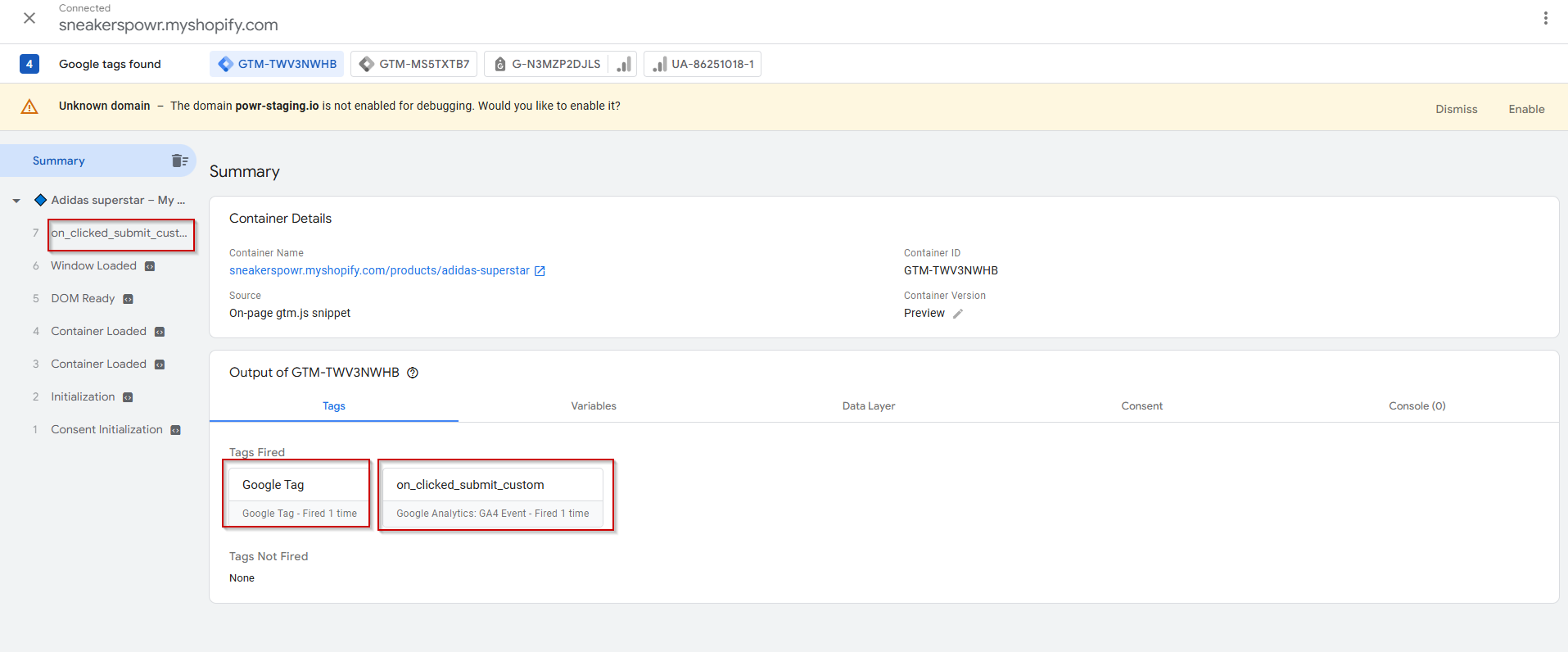
Task: Click the API icon beside Initialization
Action: (128, 397)
